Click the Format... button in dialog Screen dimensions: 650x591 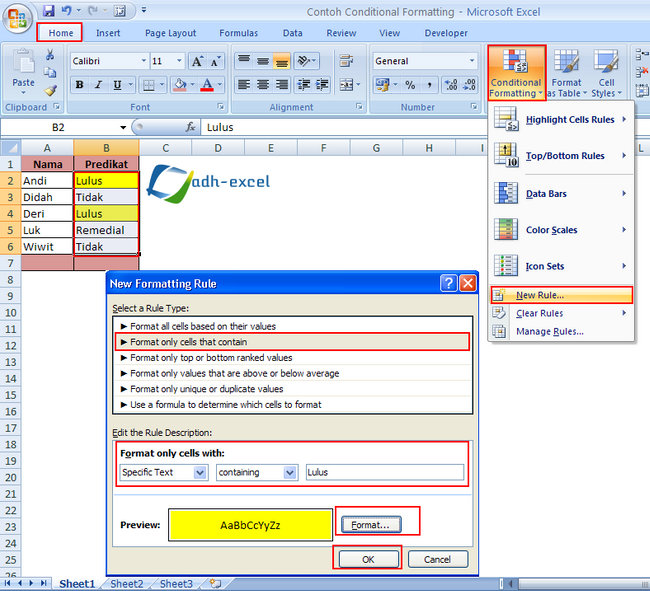click(x=371, y=525)
